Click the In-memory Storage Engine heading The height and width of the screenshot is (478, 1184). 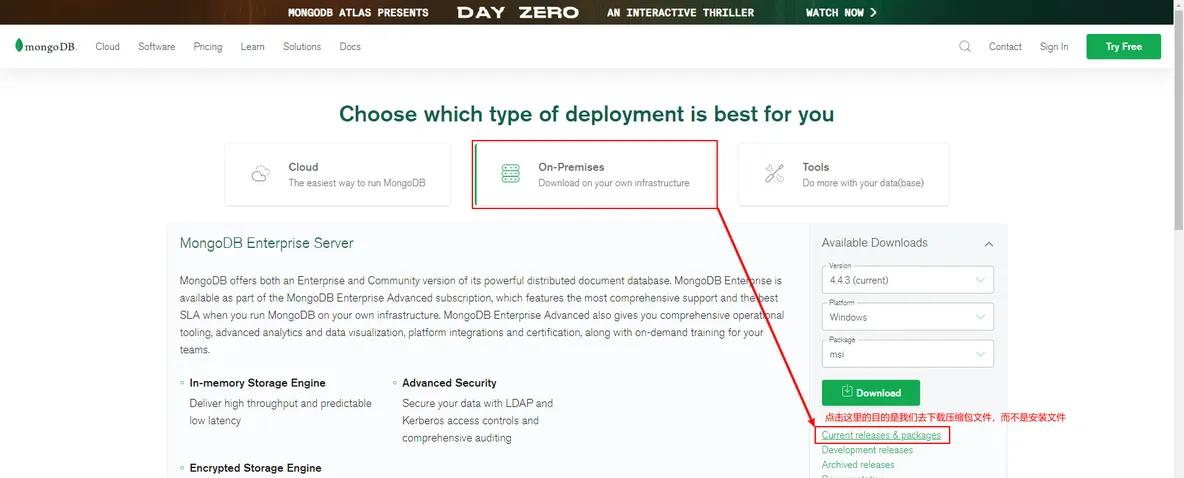[257, 383]
